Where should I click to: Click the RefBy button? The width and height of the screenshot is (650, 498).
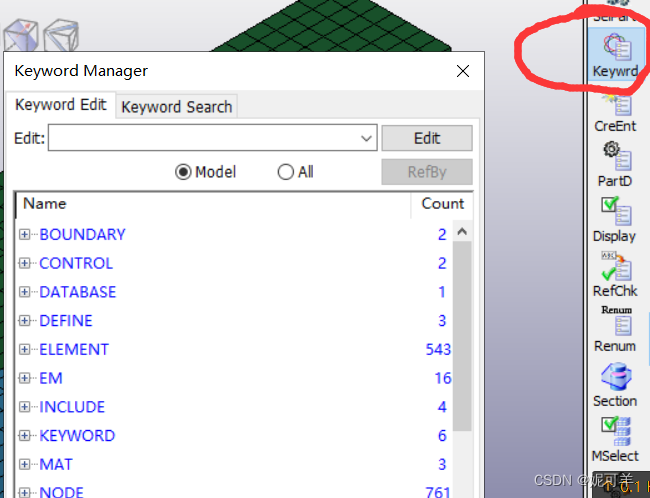point(426,172)
